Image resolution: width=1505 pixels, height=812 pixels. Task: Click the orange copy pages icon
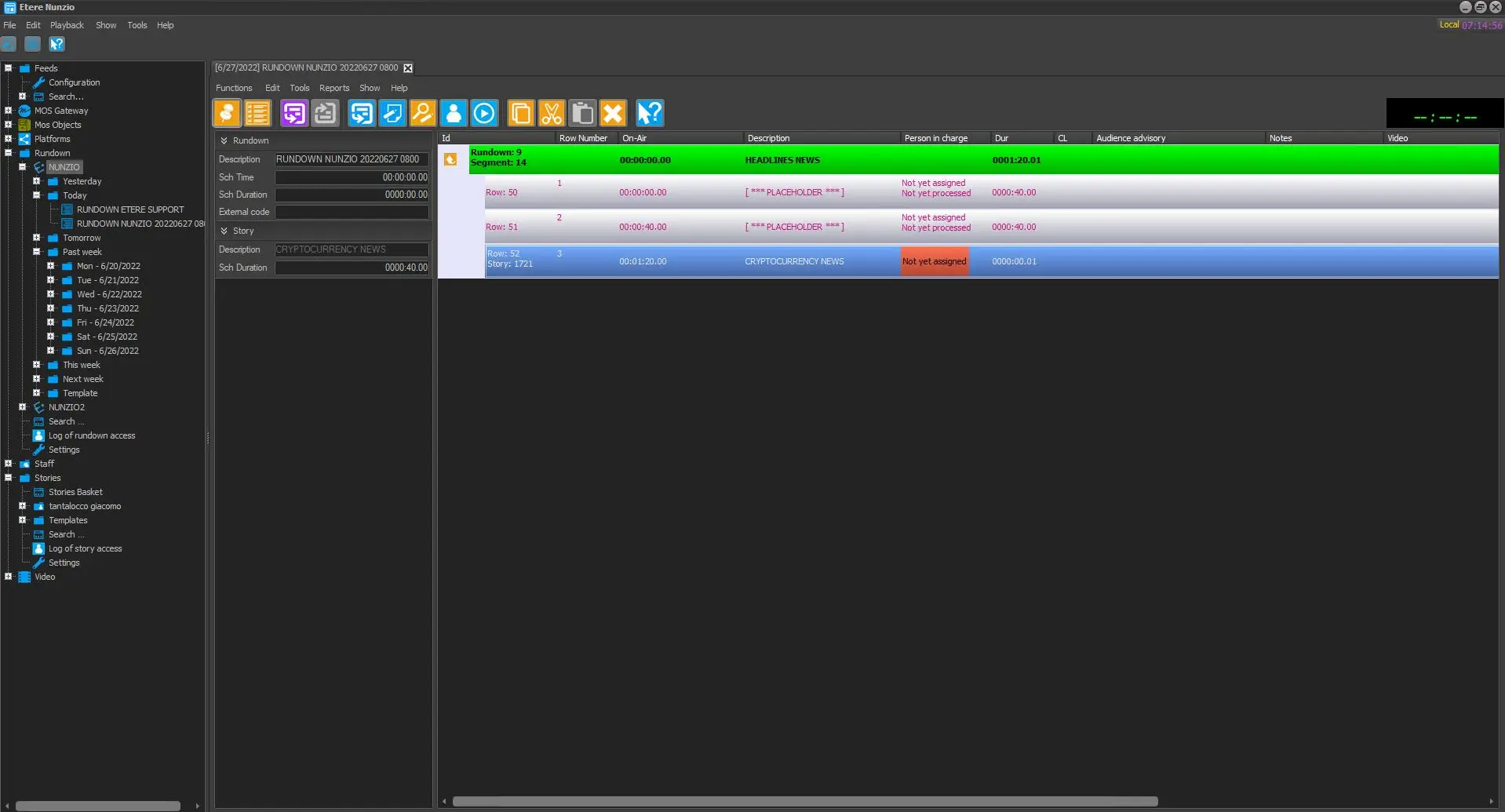point(520,114)
